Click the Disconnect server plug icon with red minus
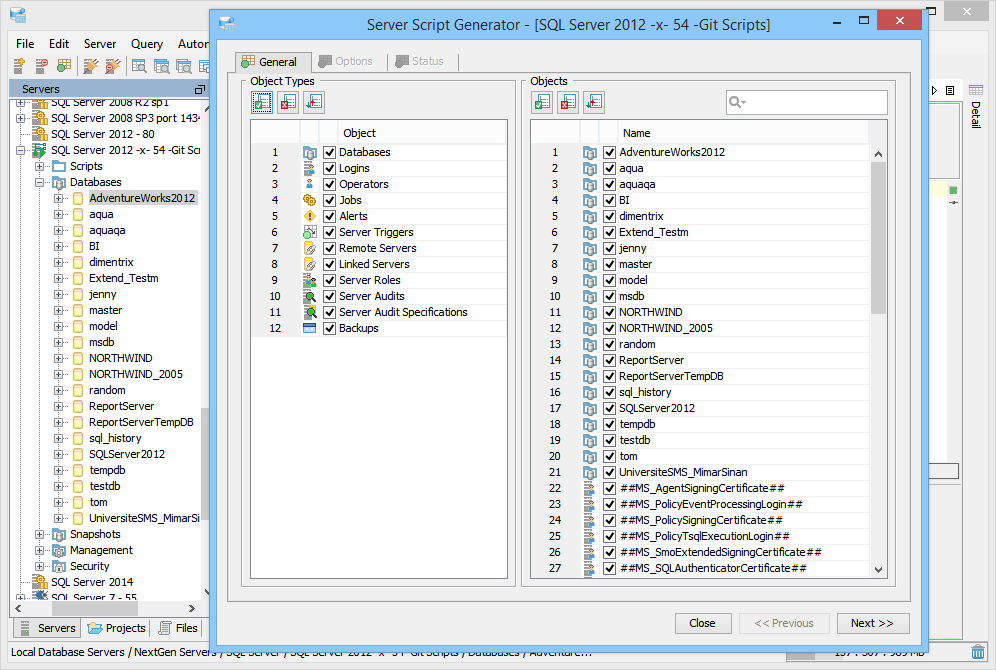The height and width of the screenshot is (670, 996). [x=112, y=65]
